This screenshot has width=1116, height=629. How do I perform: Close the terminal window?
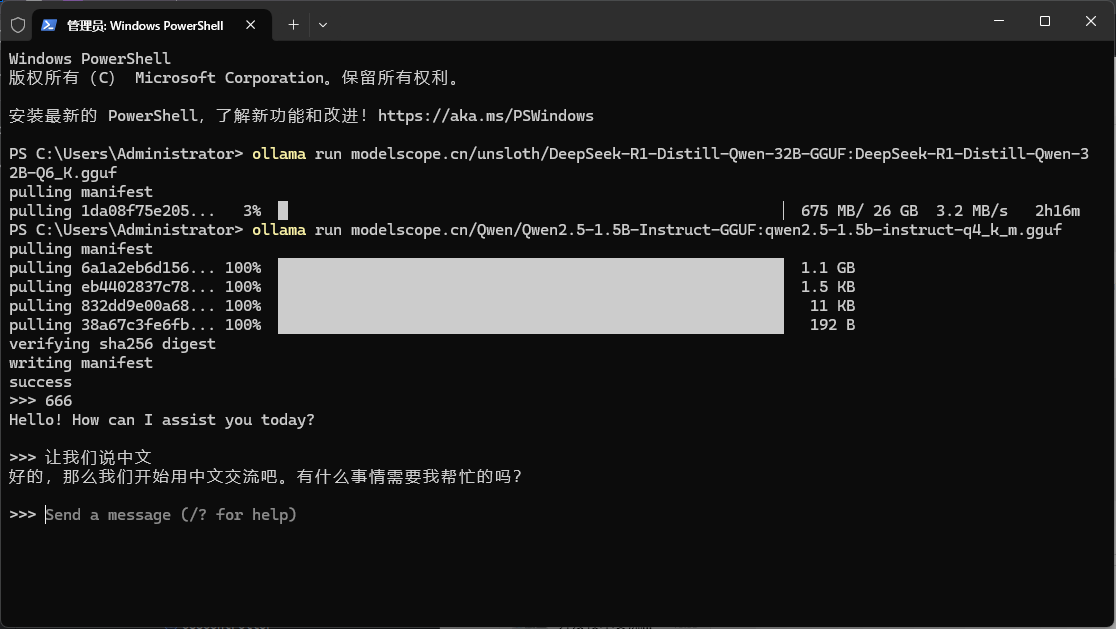pyautogui.click(x=1091, y=21)
